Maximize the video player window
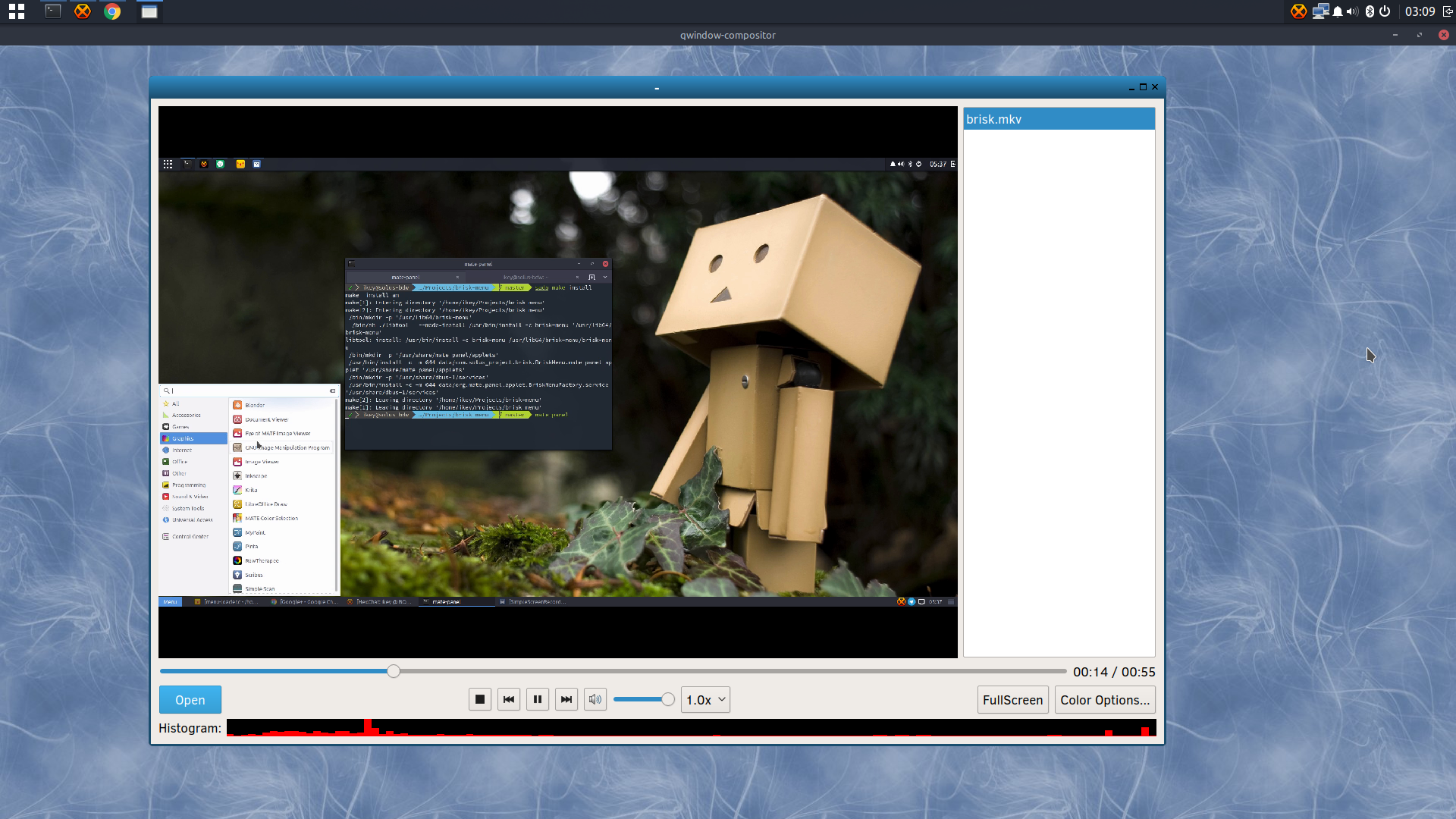This screenshot has height=819, width=1456. click(x=1143, y=87)
